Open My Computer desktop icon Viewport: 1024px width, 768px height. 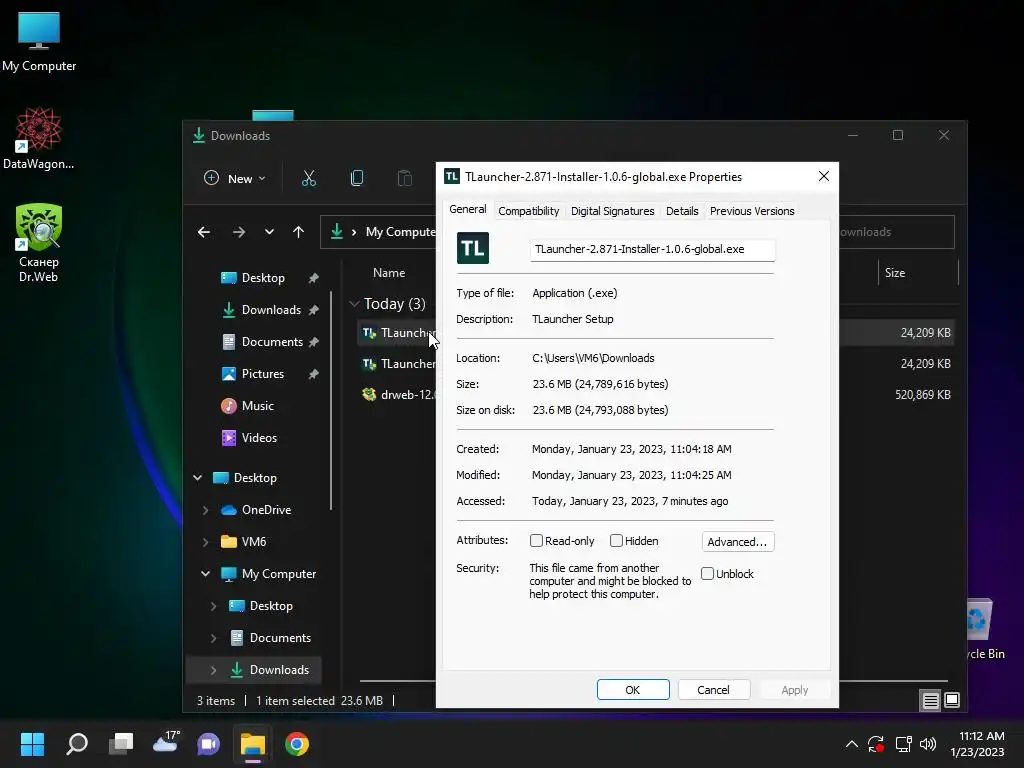pyautogui.click(x=39, y=42)
